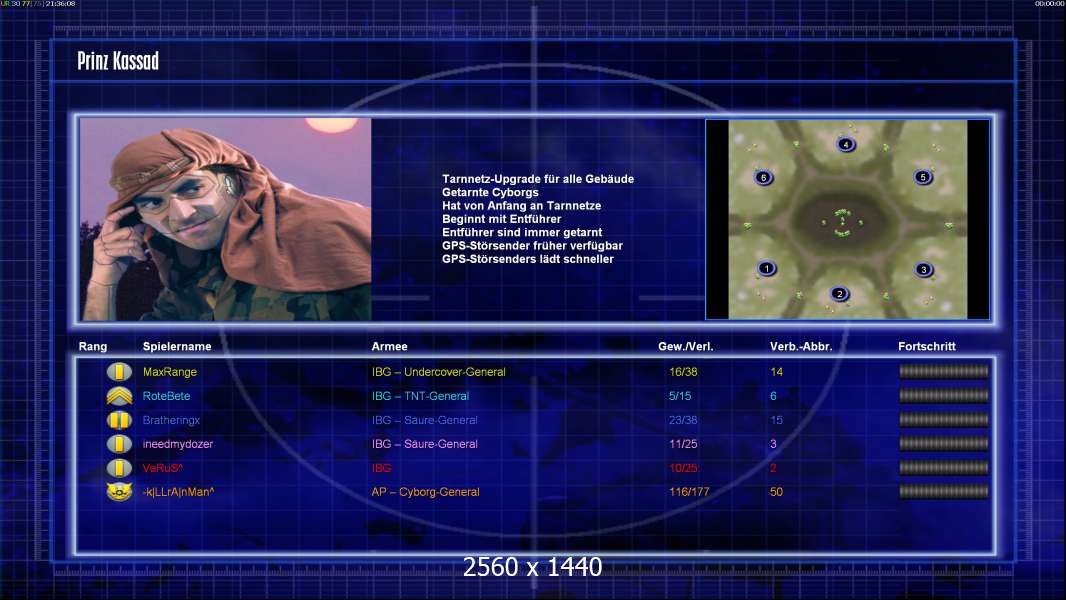Select player name RoteBete

167,396
